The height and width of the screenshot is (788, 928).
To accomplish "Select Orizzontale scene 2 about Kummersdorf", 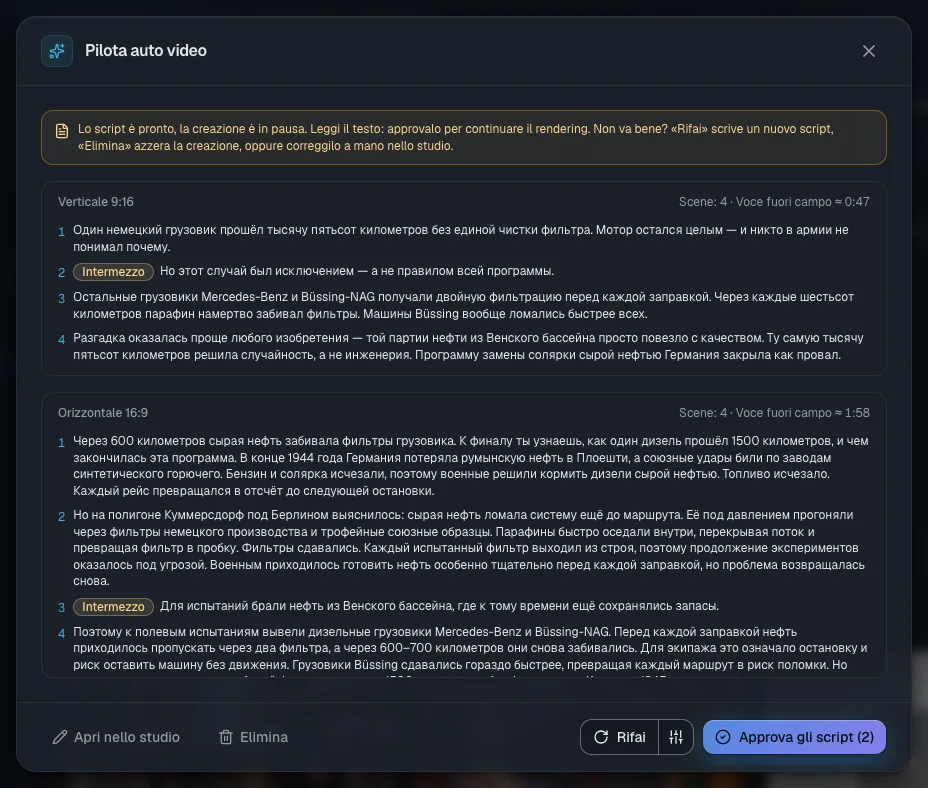I will click(469, 548).
